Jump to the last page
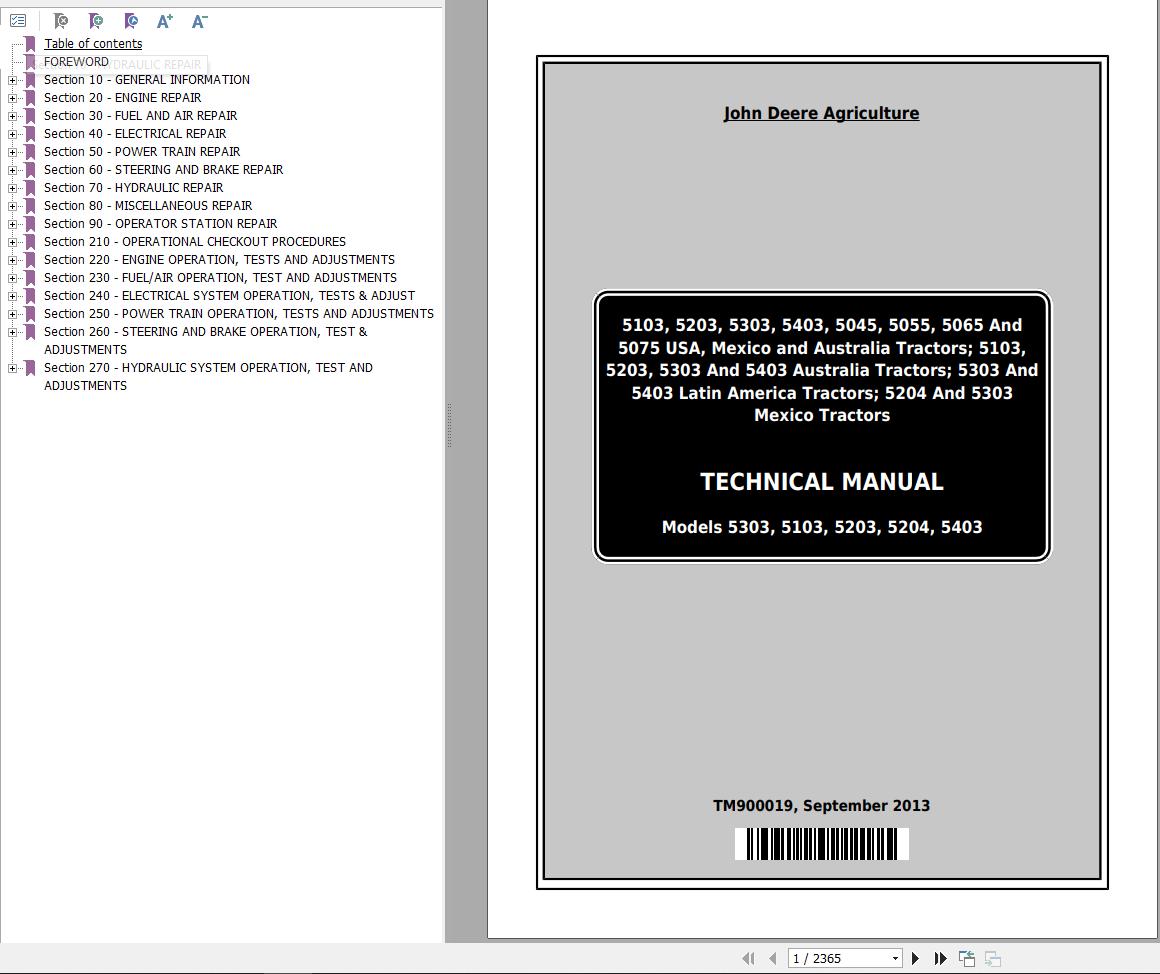1160x974 pixels. pyautogui.click(x=940, y=958)
